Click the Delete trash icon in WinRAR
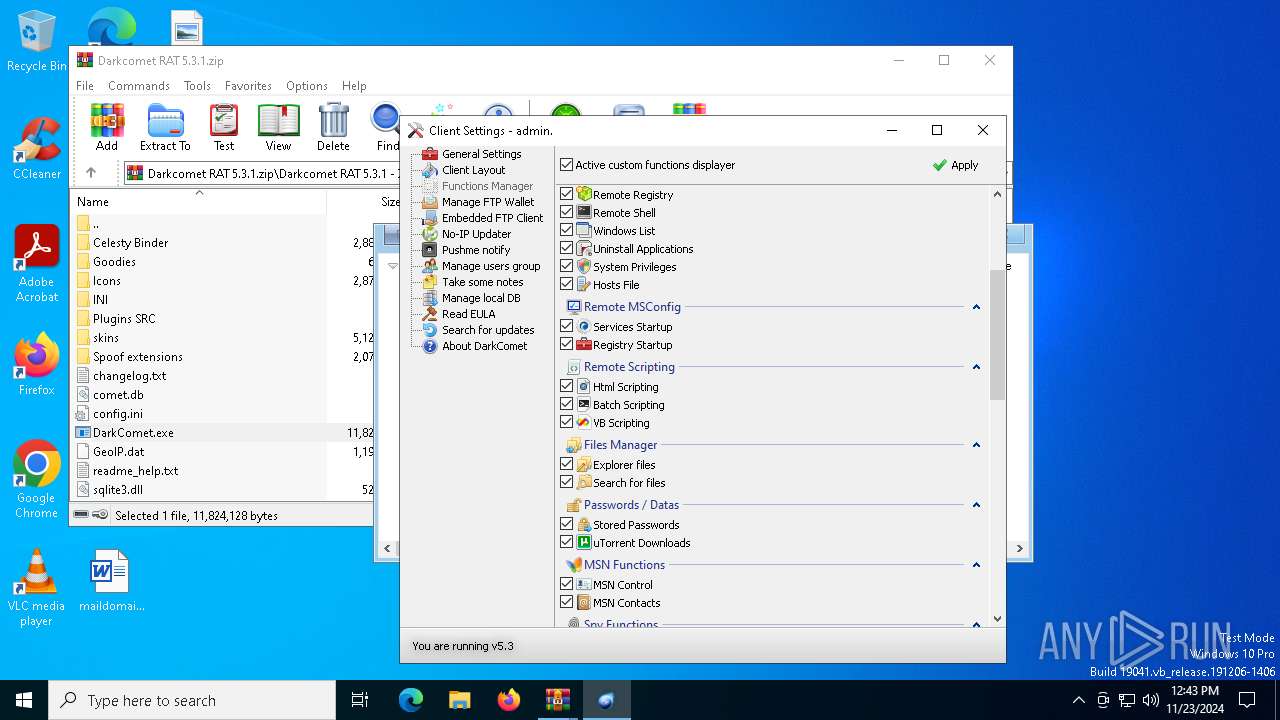The image size is (1280, 720). coord(333,127)
